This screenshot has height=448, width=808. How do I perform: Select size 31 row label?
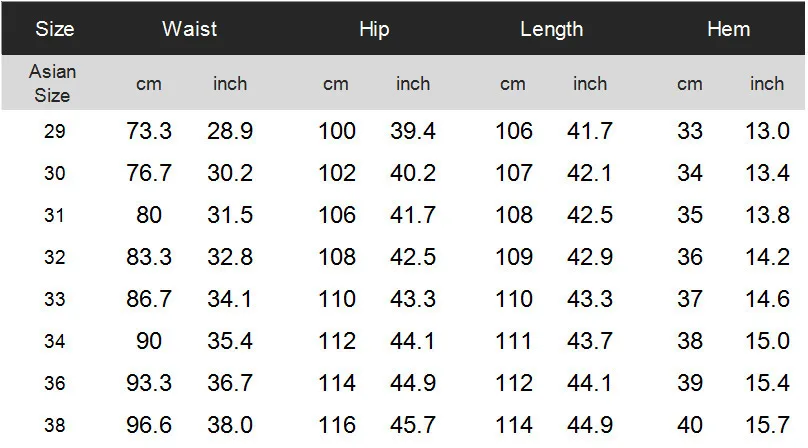coord(55,215)
